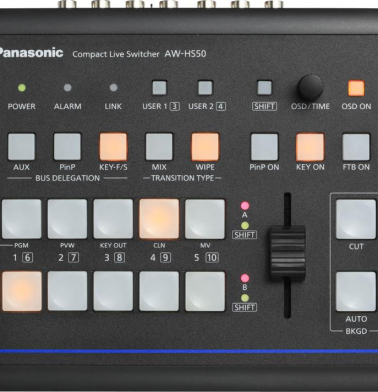This screenshot has height=392, width=378.
Task: Select the AUX bus delegation button
Action: pos(21,147)
